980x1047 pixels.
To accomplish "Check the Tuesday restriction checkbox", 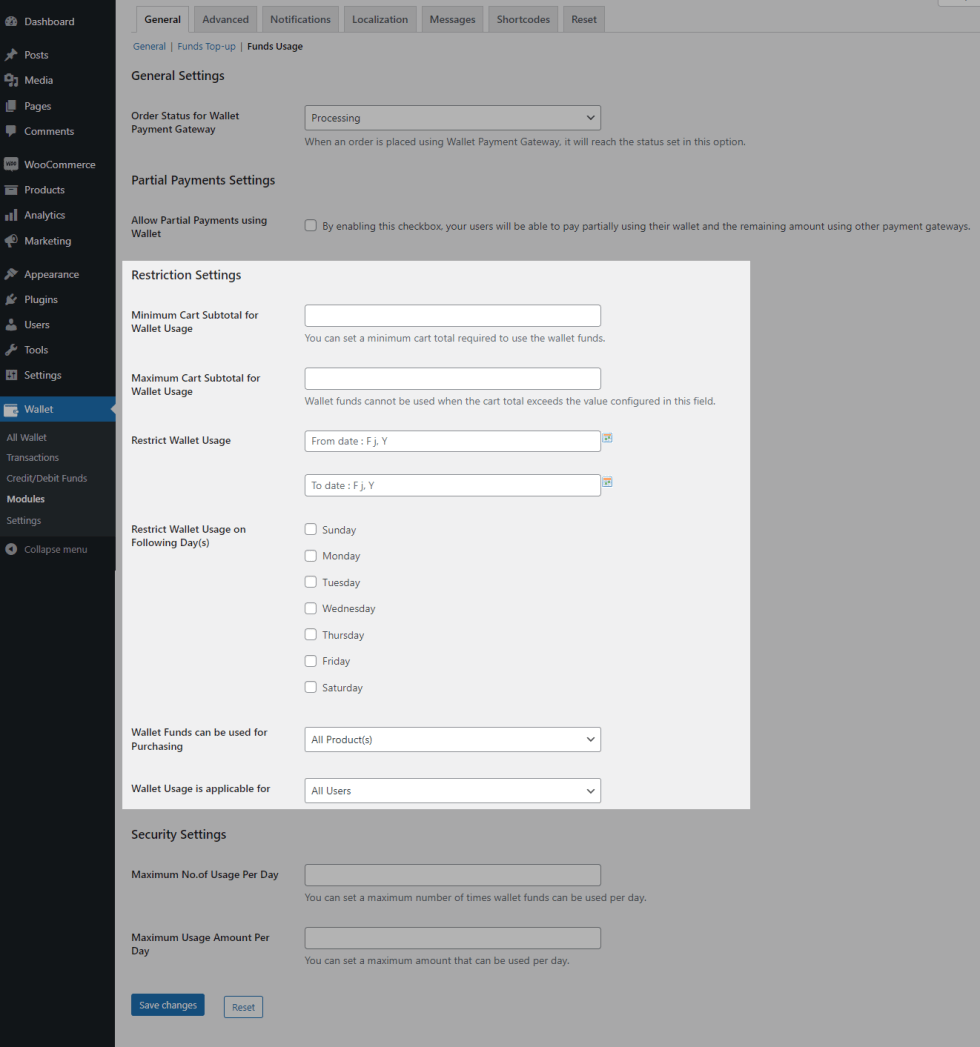I will pyautogui.click(x=310, y=582).
